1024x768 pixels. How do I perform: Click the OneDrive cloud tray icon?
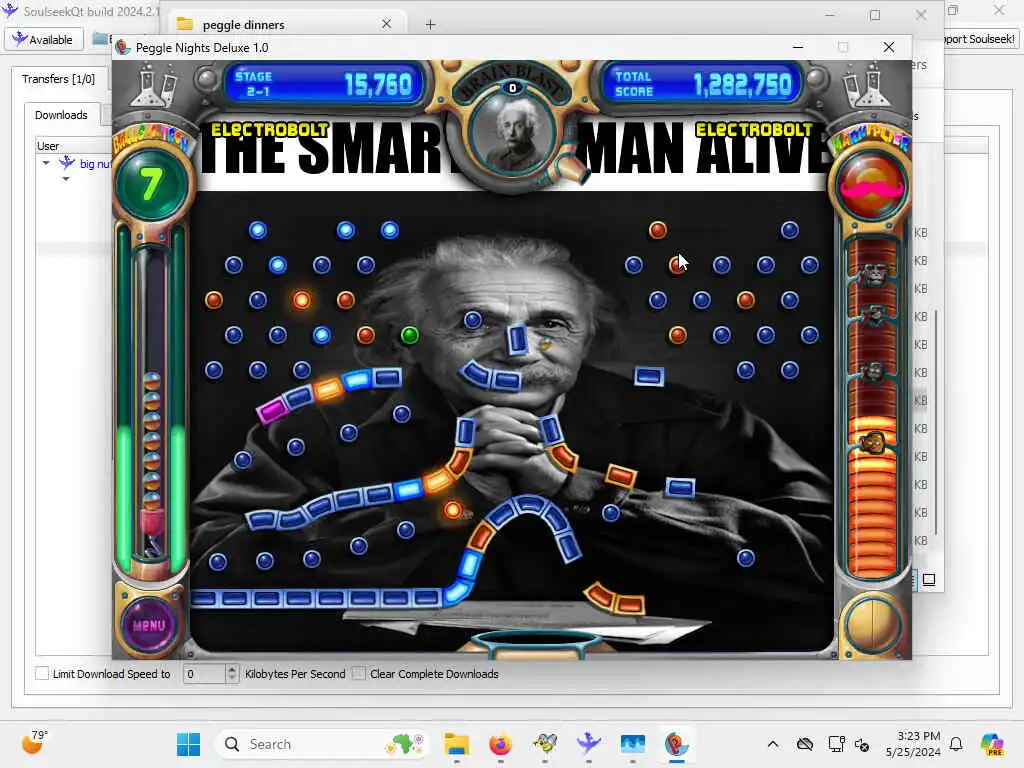pyautogui.click(x=805, y=744)
